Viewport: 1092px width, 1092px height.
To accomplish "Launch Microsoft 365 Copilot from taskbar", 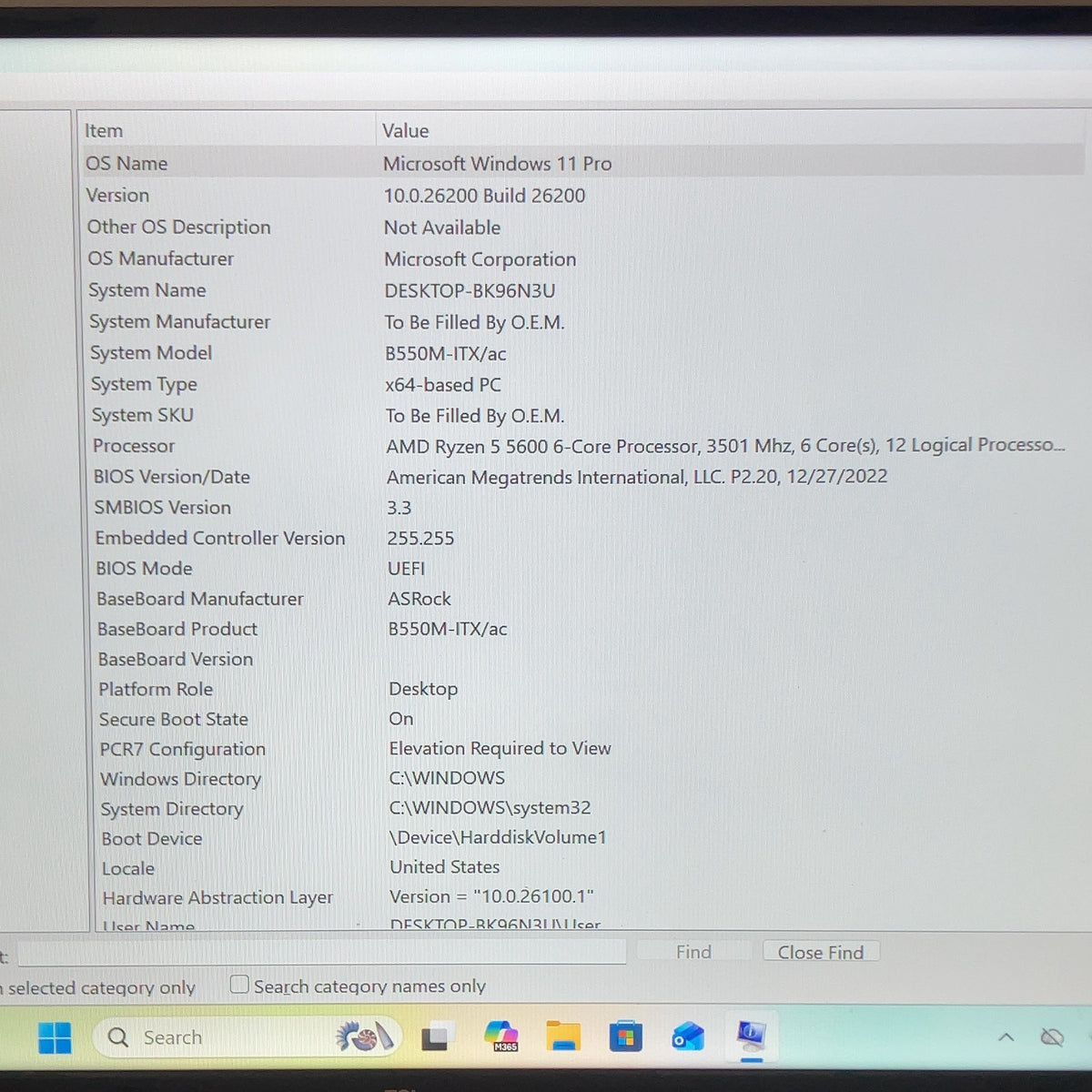I will (x=500, y=1036).
